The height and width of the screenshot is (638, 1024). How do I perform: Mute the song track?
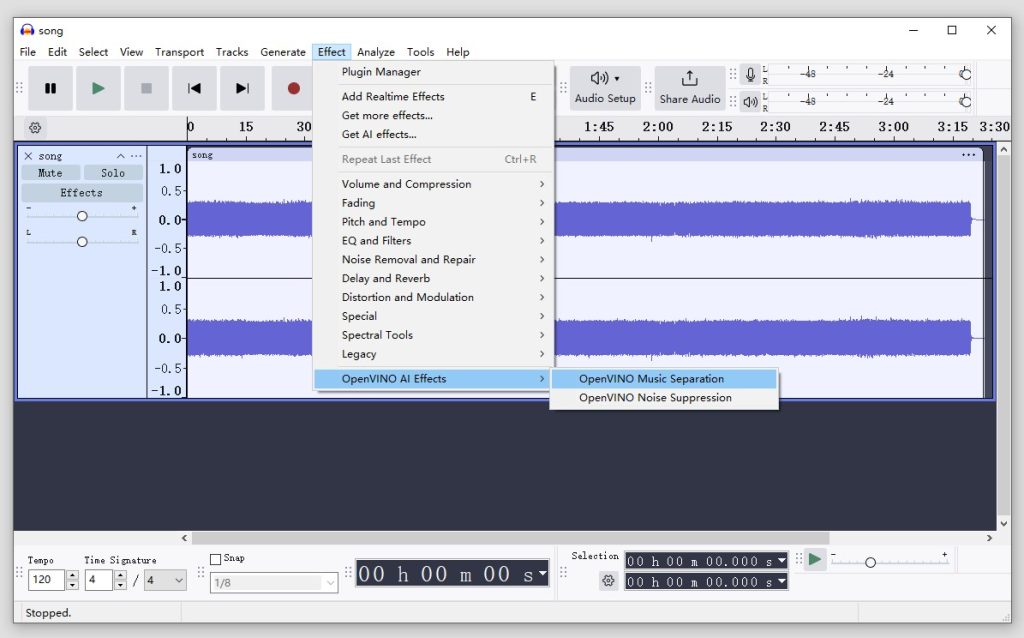50,173
